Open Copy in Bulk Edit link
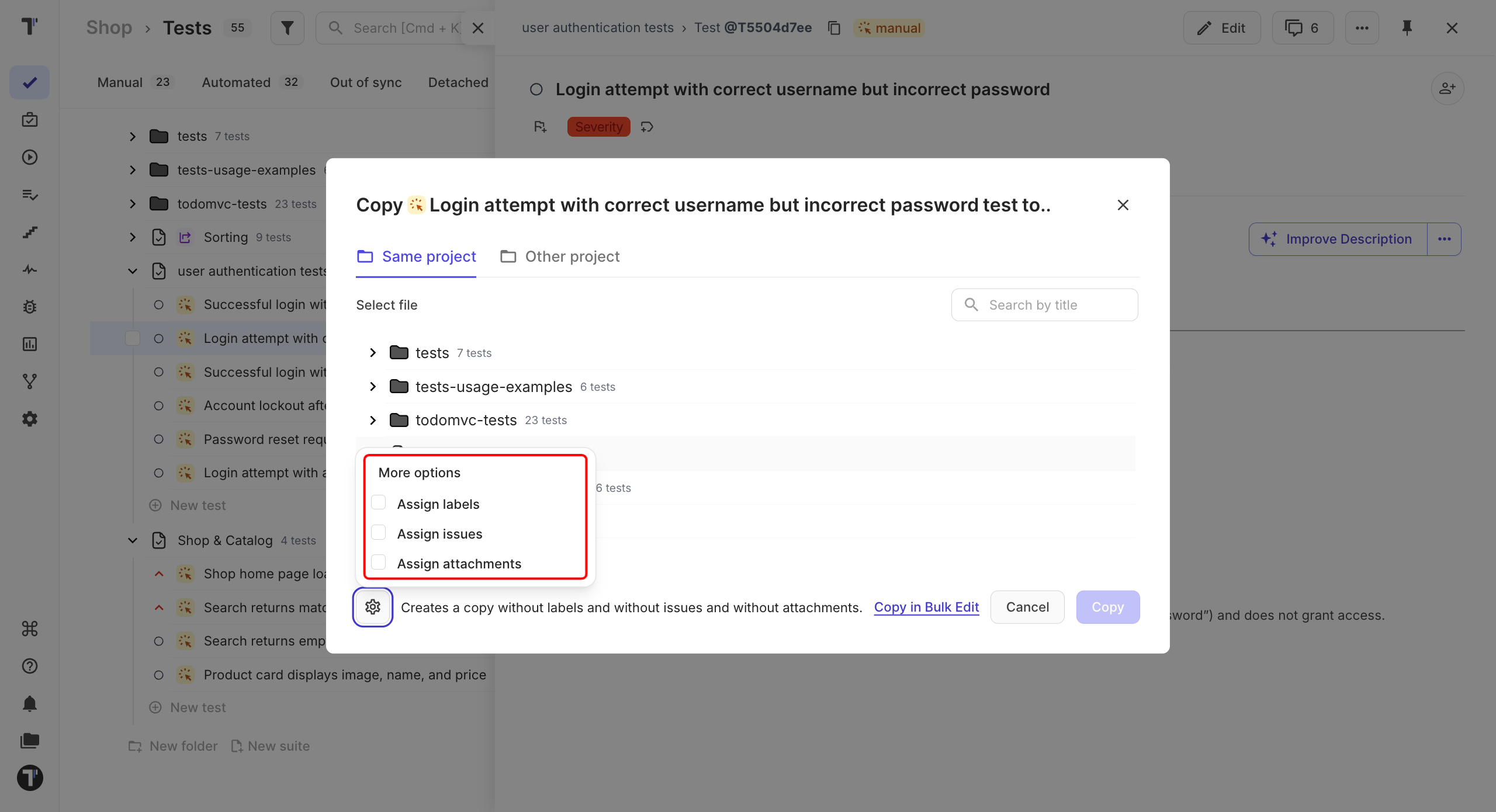Image resolution: width=1496 pixels, height=812 pixels. pyautogui.click(x=926, y=608)
